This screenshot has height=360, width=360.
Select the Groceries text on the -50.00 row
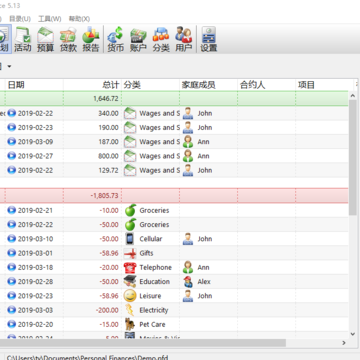(x=154, y=225)
